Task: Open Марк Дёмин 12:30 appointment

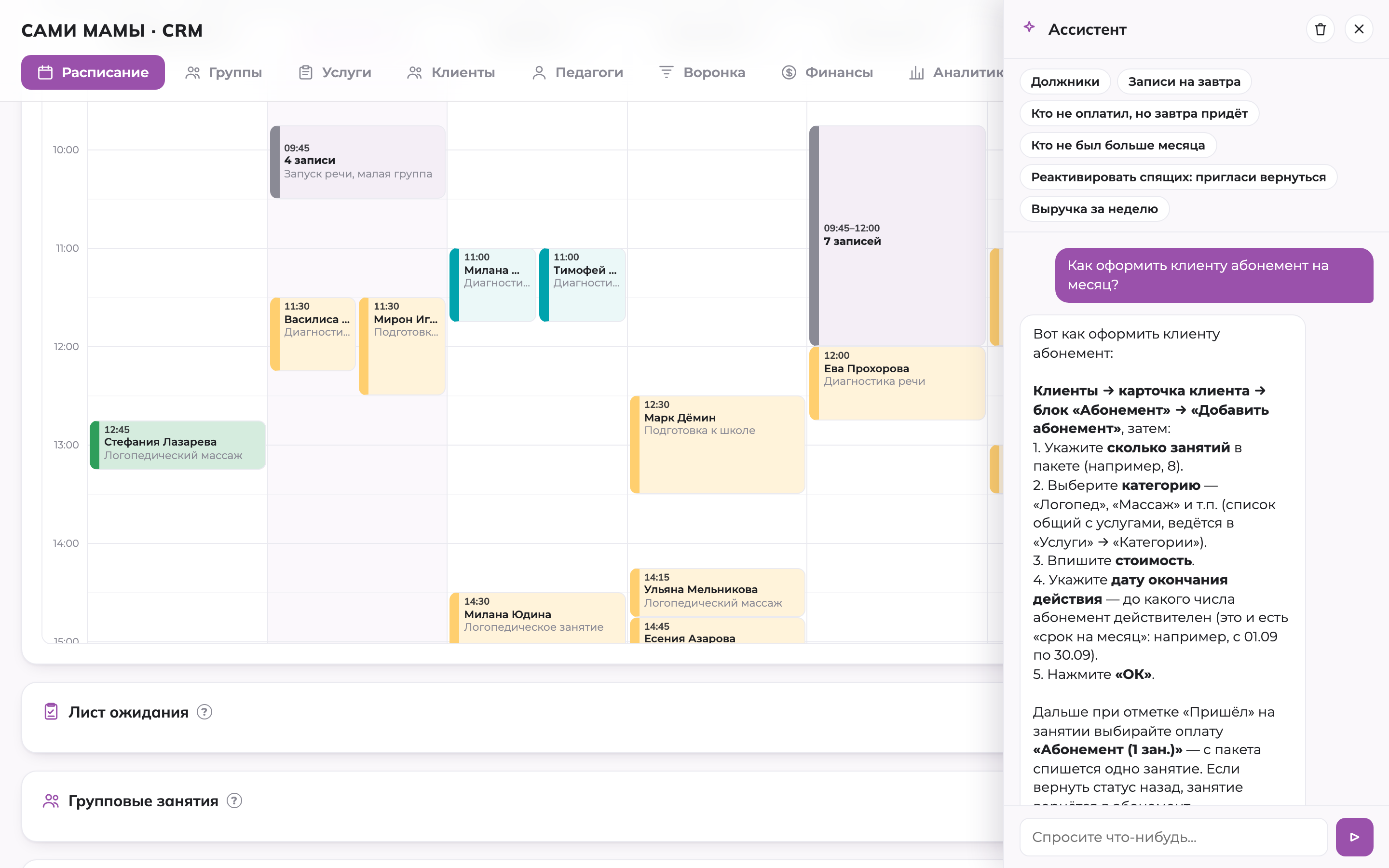Action: (718, 444)
